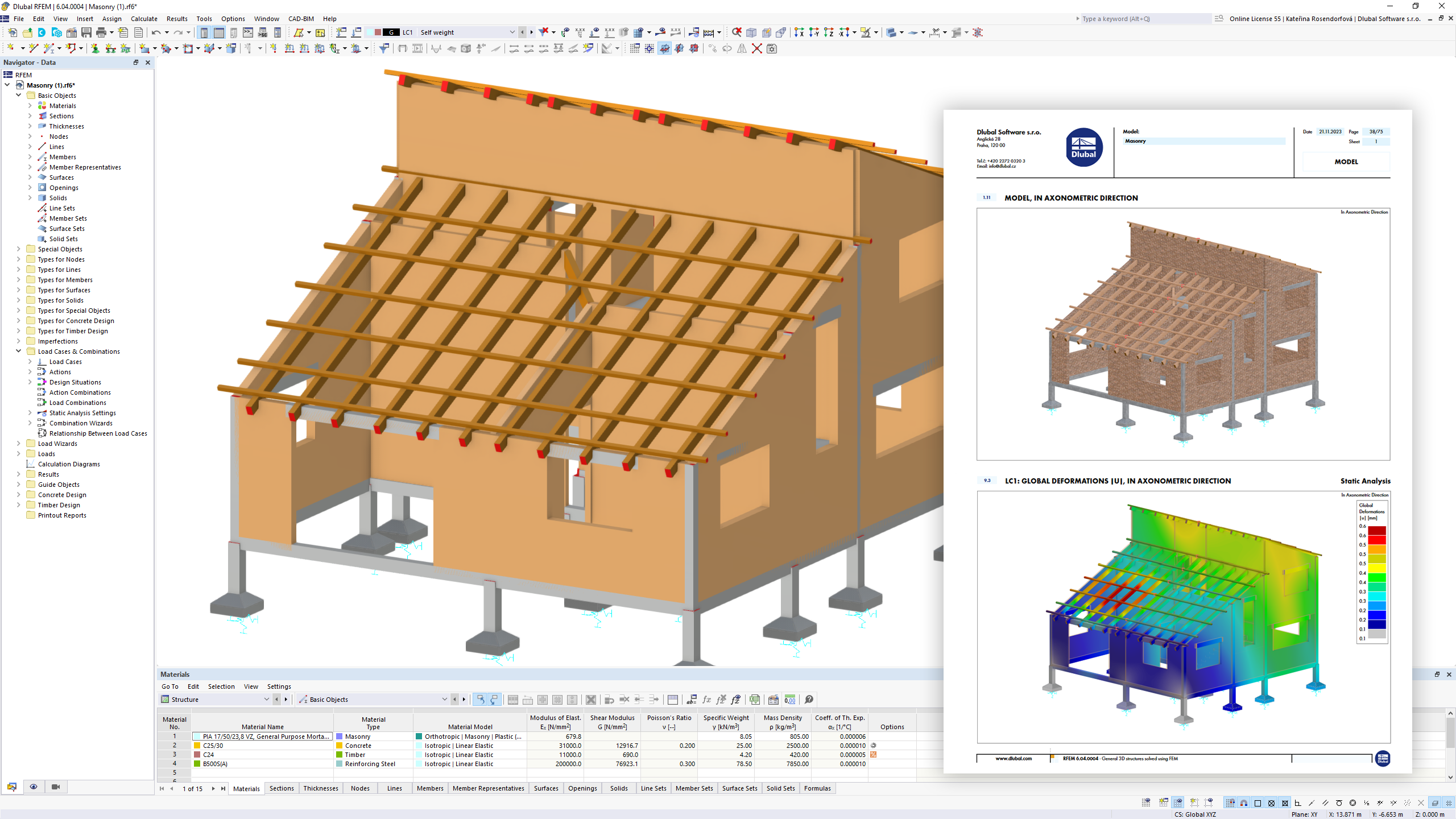Image resolution: width=1456 pixels, height=819 pixels.
Task: Expand the Results tree node
Action: pos(18,474)
